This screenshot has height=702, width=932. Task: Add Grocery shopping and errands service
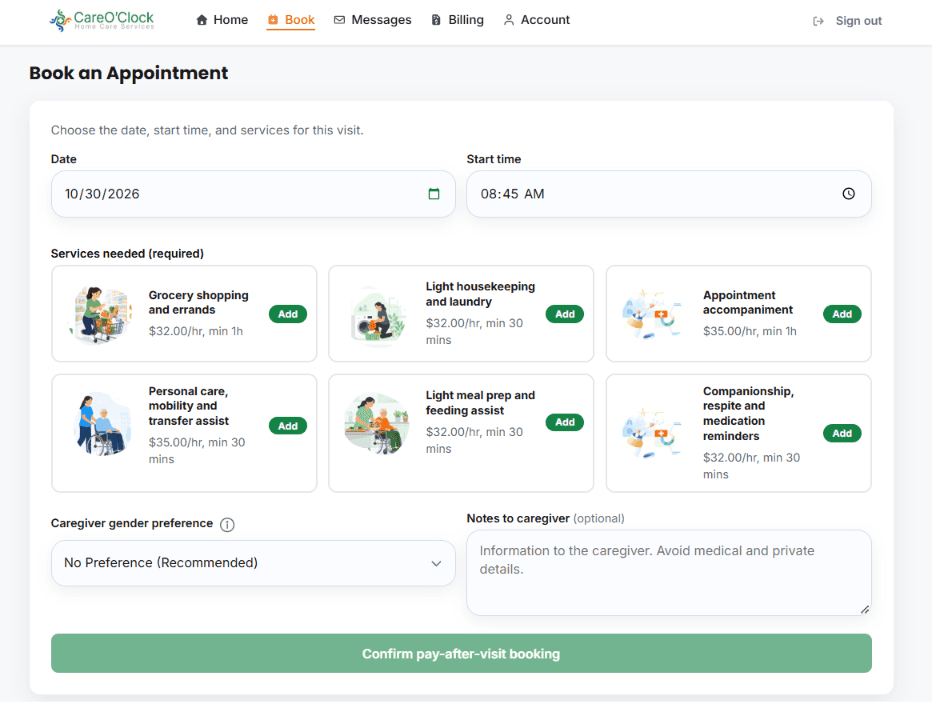pyautogui.click(x=288, y=314)
